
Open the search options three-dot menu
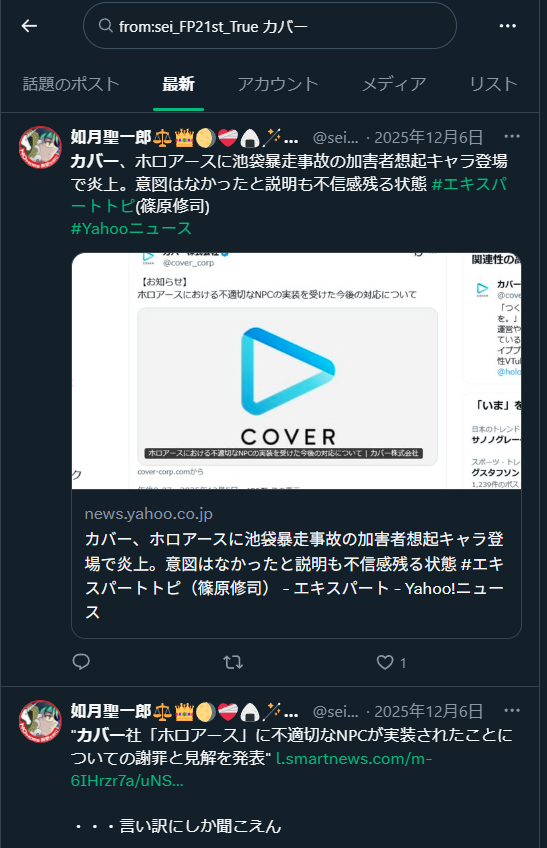point(507,25)
